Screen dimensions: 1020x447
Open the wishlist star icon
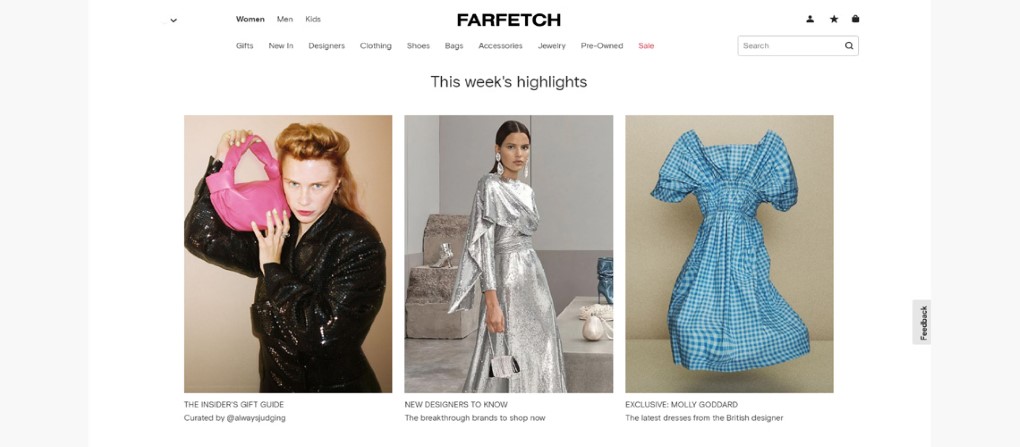834,19
